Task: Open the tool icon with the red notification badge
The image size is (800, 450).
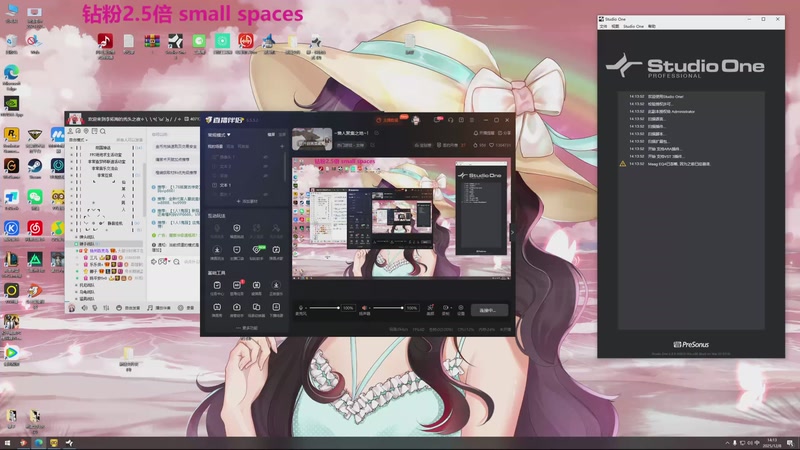Action: click(x=237, y=286)
